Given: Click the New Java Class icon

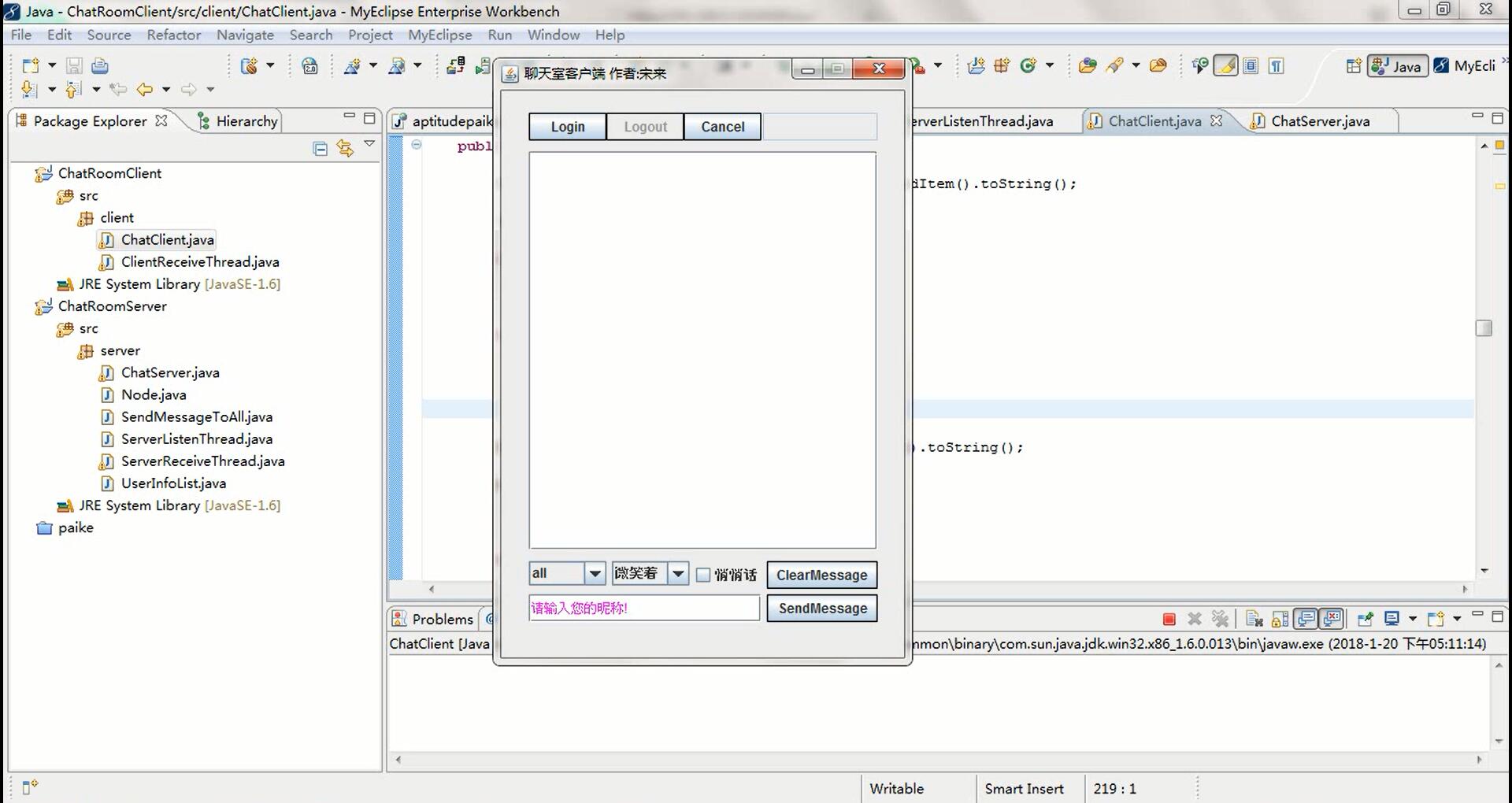Looking at the screenshot, I should [1028, 66].
